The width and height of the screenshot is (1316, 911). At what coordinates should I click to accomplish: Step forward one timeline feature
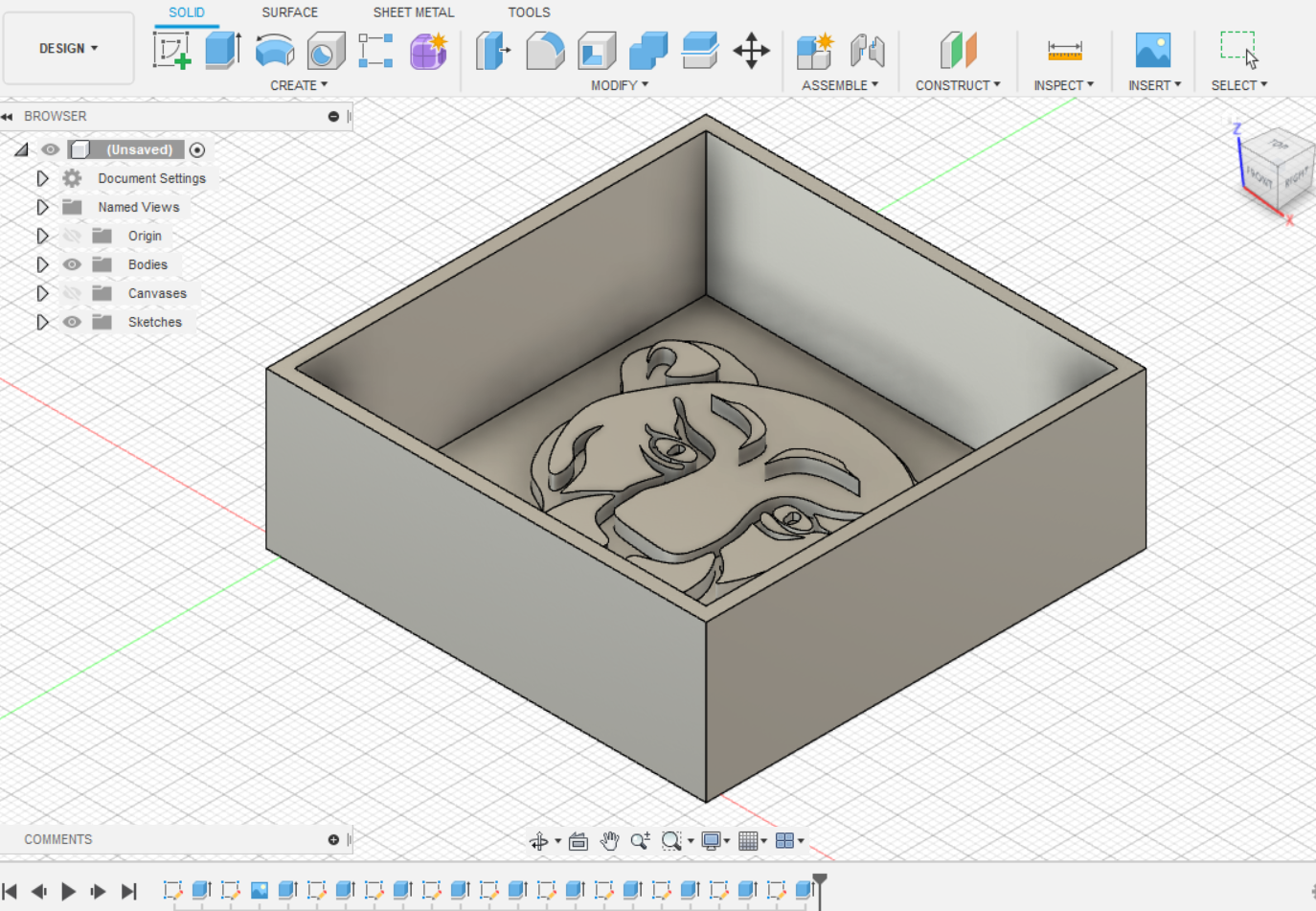pyautogui.click(x=99, y=891)
